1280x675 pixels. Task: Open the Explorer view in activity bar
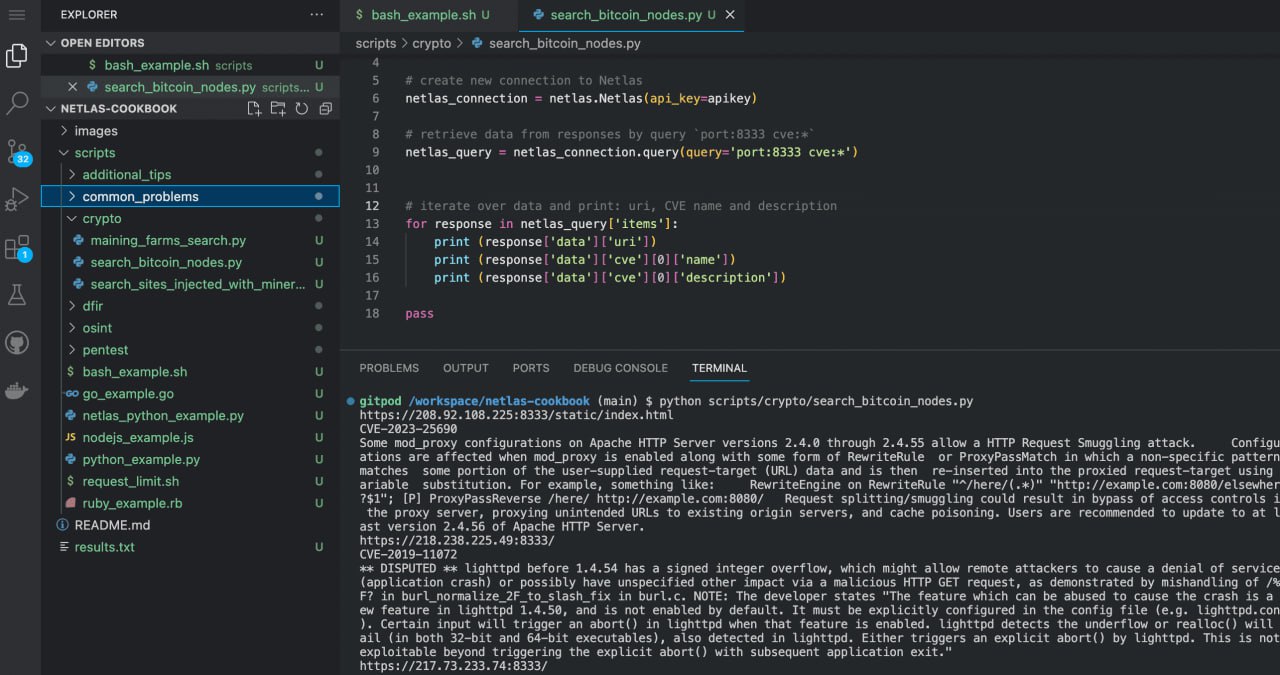[17, 57]
